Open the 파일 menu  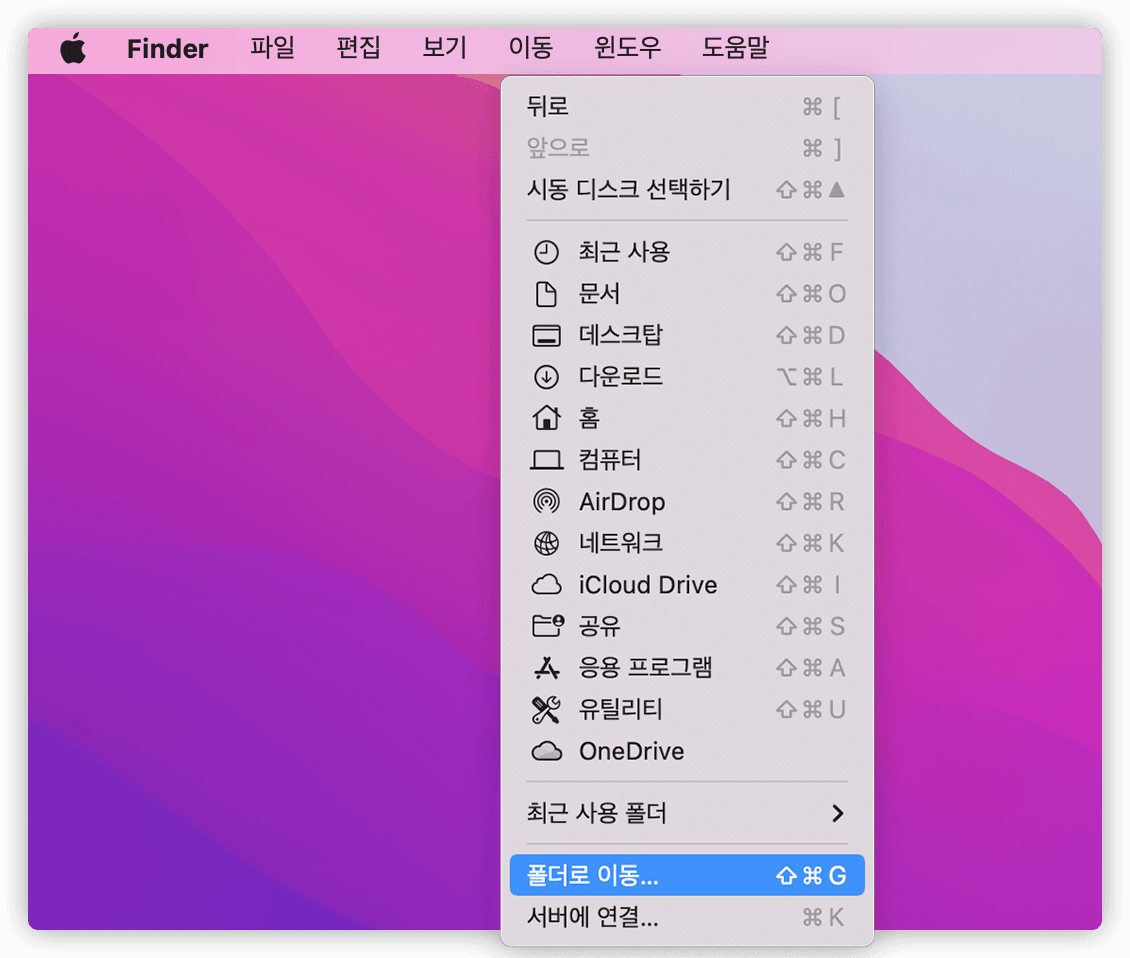(272, 48)
